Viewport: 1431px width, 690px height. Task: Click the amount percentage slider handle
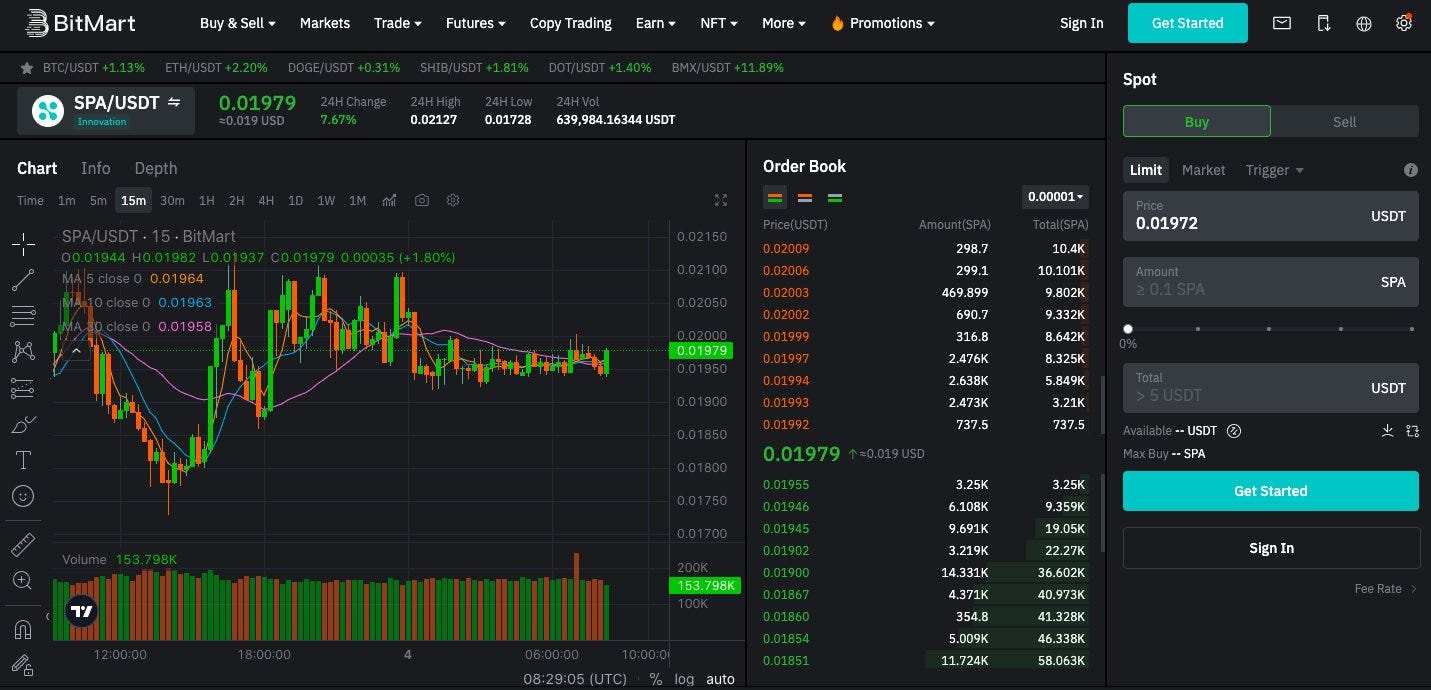pos(1128,328)
